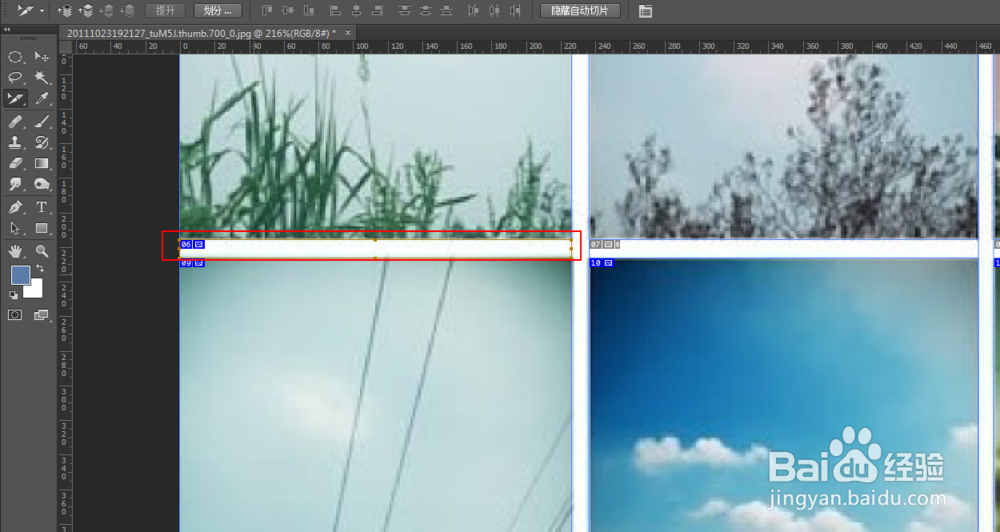
Task: Click the Slice Select tool preset icon
Action: pyautogui.click(x=26, y=11)
